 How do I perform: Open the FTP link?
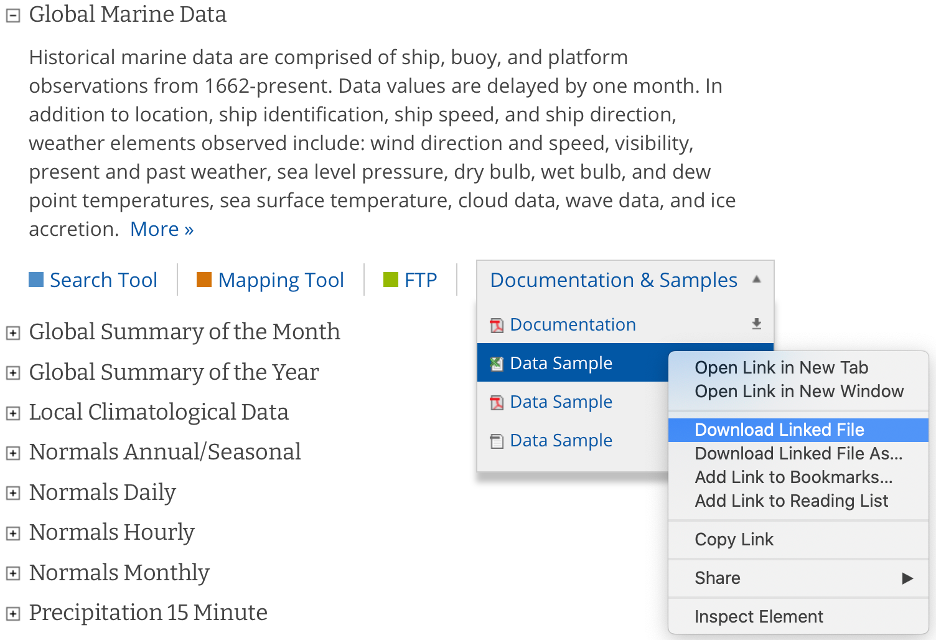pyautogui.click(x=421, y=279)
